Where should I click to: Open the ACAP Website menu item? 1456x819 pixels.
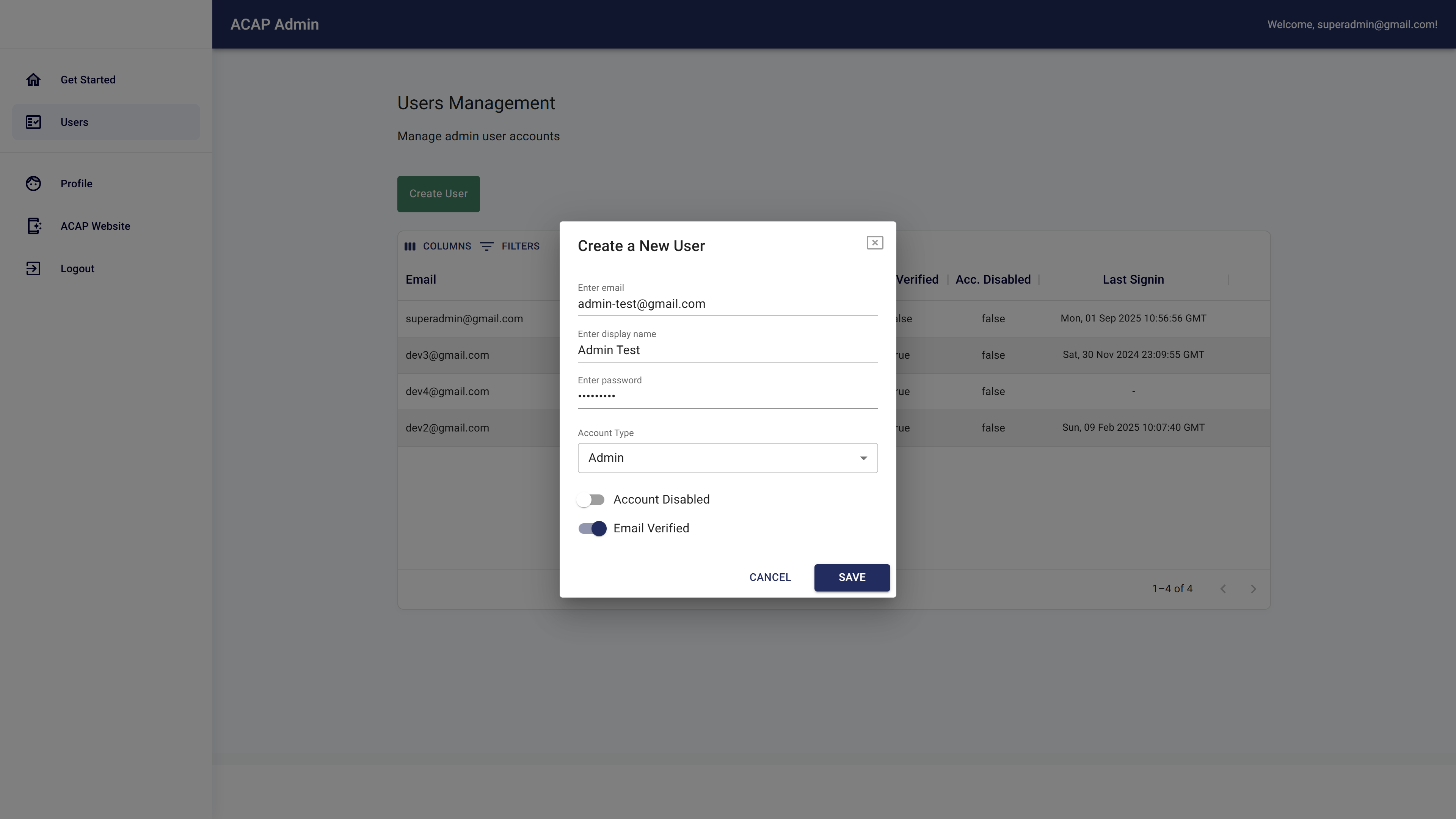(95, 226)
